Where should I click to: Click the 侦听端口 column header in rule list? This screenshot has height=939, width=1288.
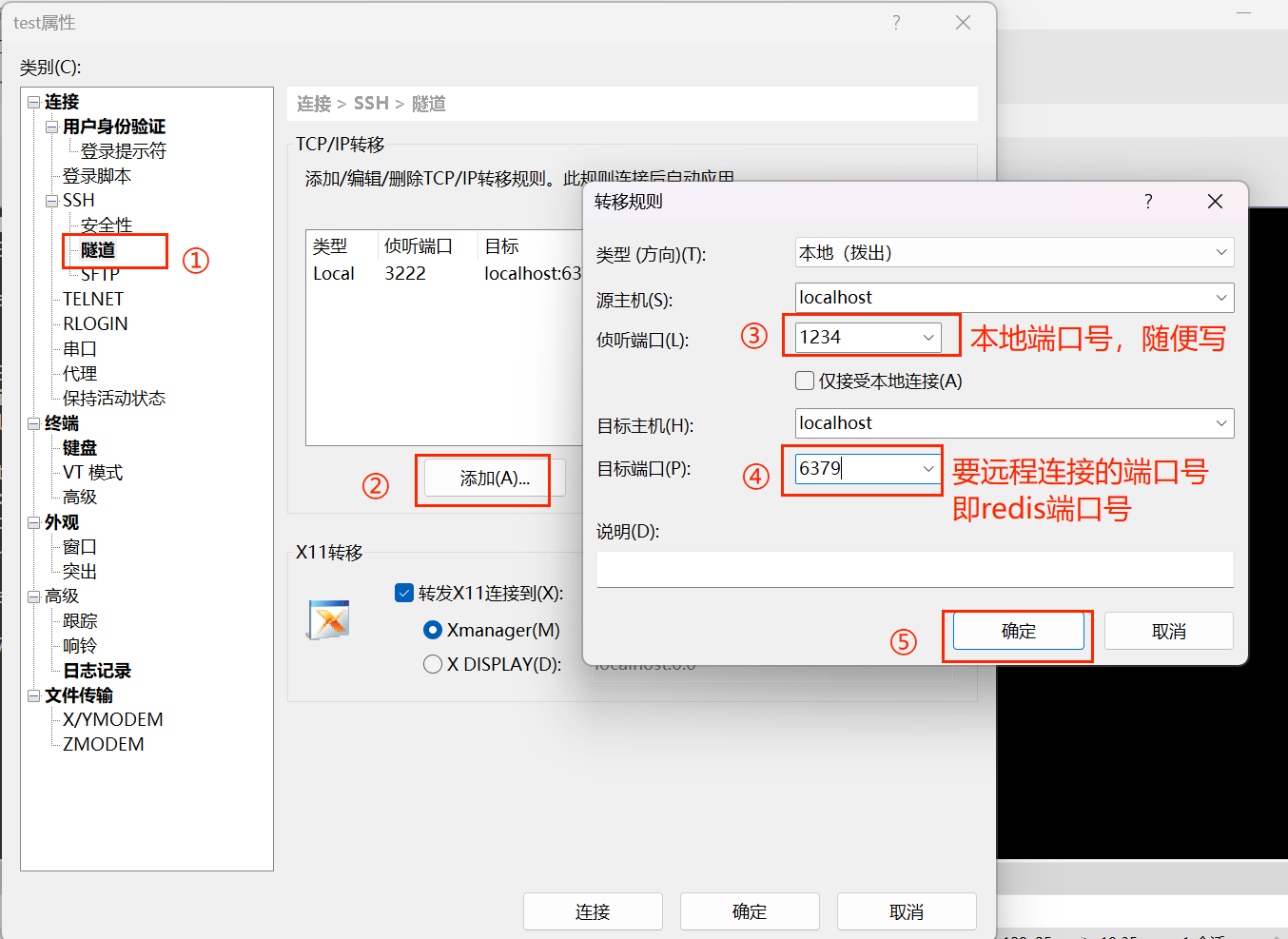click(419, 246)
